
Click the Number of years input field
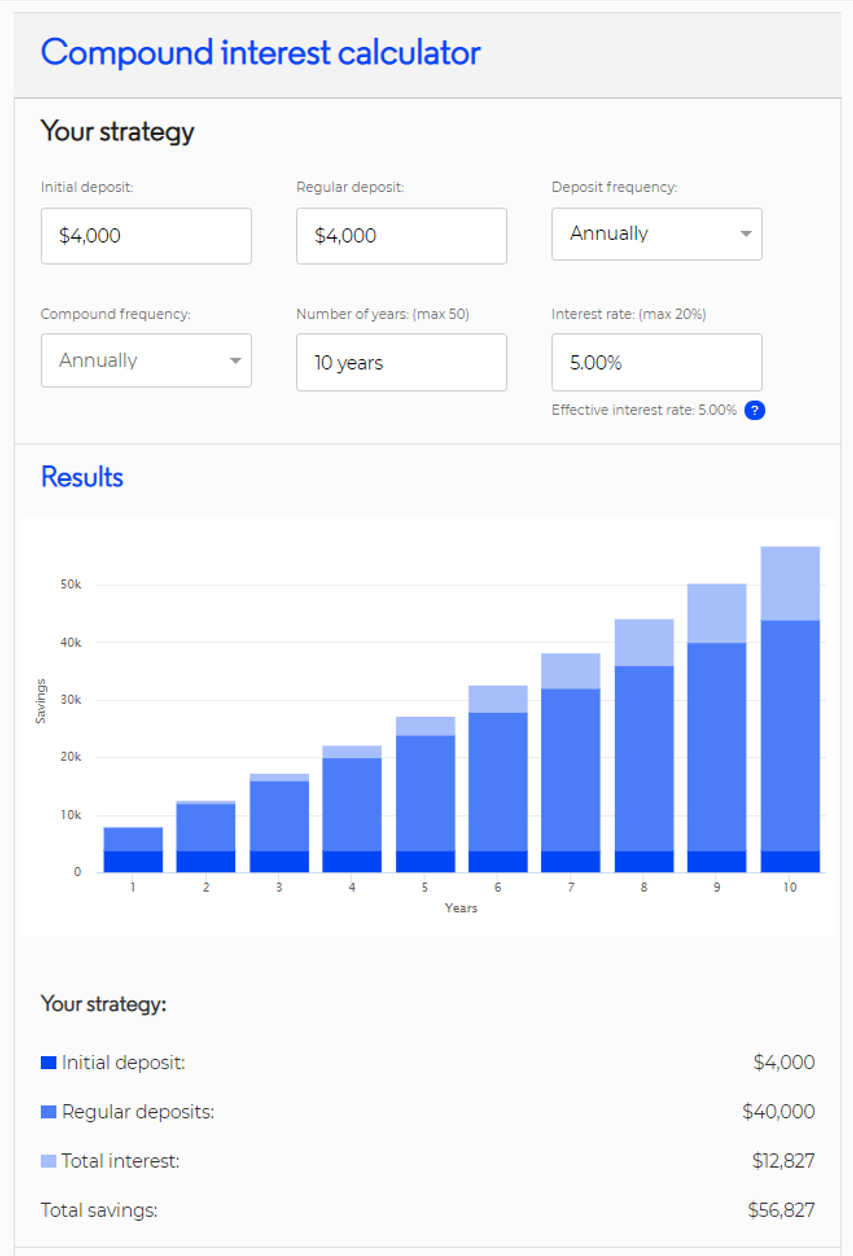click(x=401, y=362)
